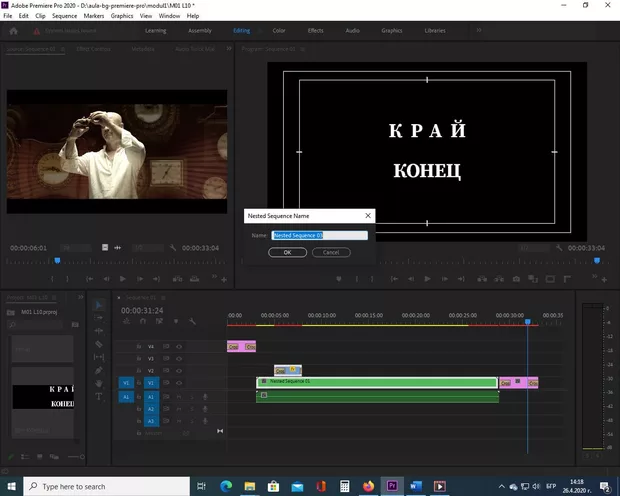This screenshot has width=620, height=496.
Task: Select the Selection arrow tool
Action: click(x=100, y=305)
